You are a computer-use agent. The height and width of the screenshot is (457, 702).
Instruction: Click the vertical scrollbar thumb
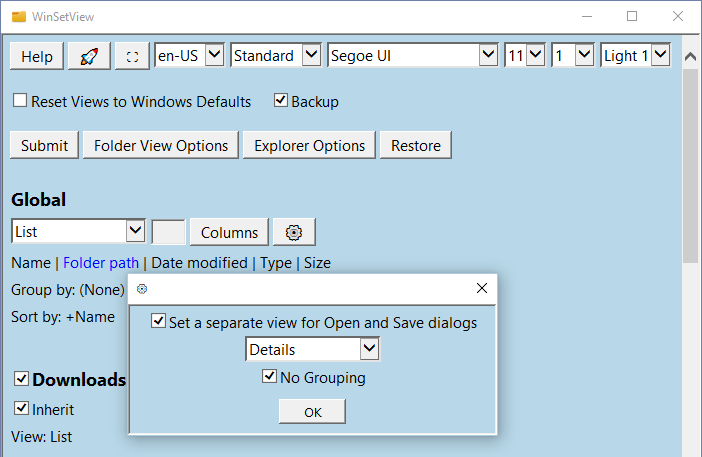click(x=690, y=166)
